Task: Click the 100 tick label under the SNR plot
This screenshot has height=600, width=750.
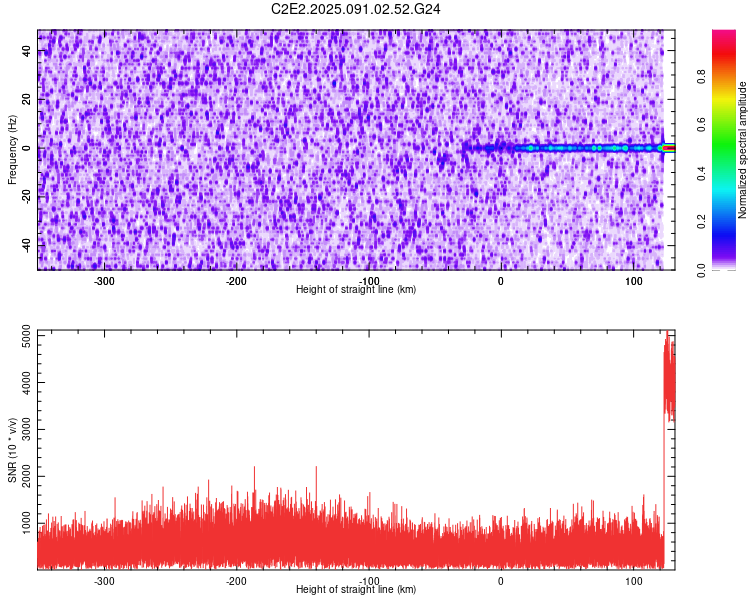Action: tap(633, 581)
